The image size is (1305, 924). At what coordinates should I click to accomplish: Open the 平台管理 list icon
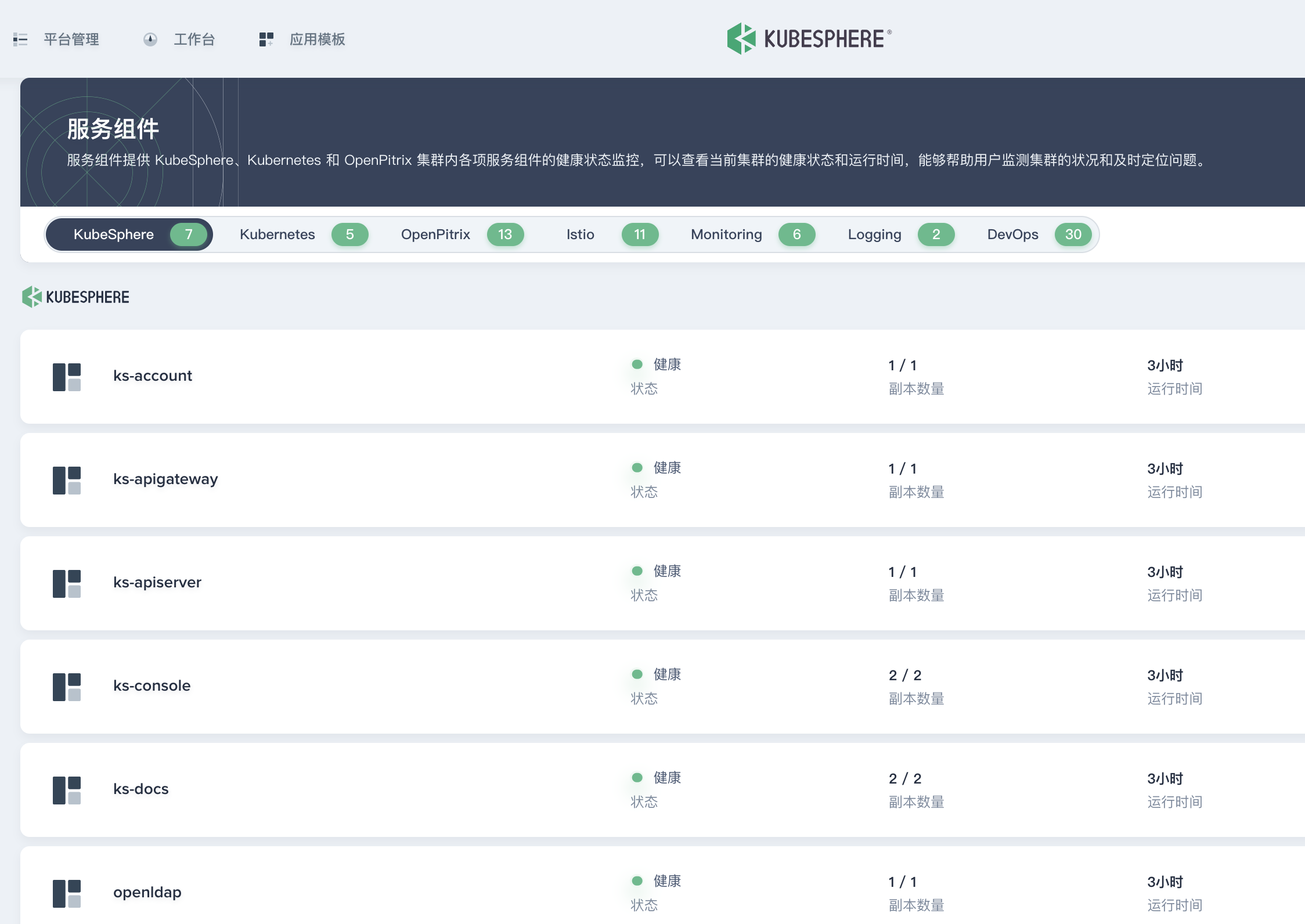[20, 39]
